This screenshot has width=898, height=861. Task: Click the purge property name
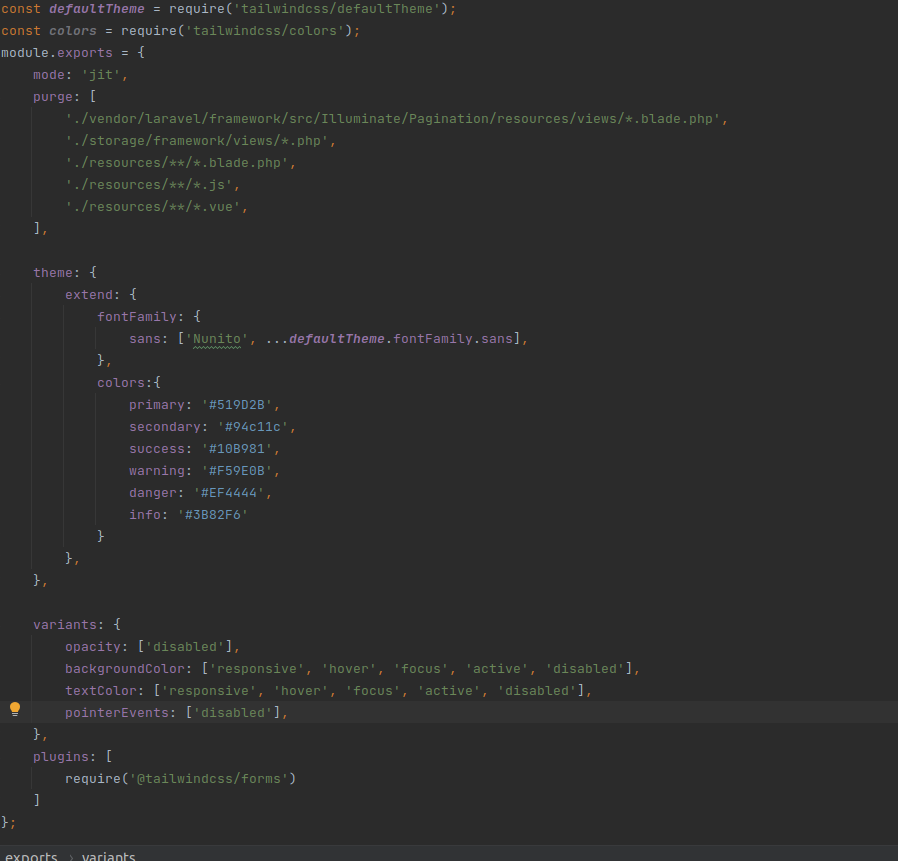click(x=51, y=96)
